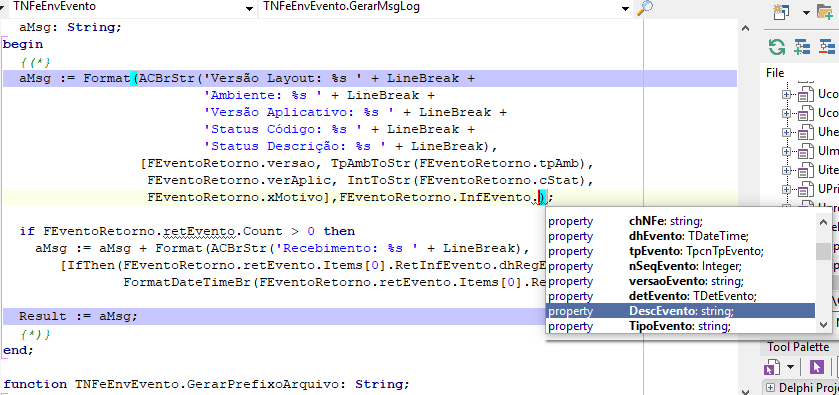This screenshot has height=395, width=839.
Task: Select the UPri file in project tree
Action: 828,189
